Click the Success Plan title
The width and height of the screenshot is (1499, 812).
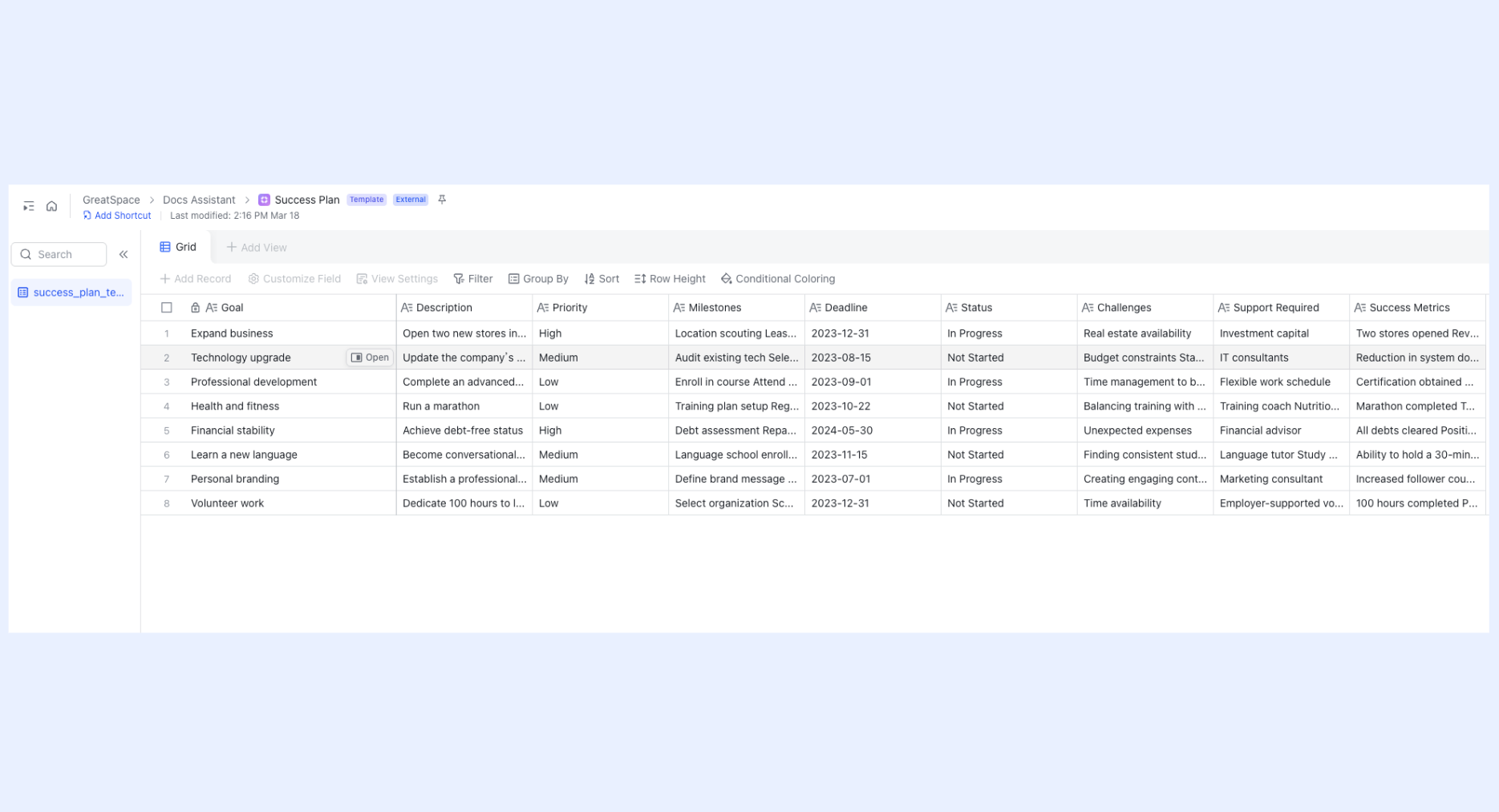[x=307, y=200]
